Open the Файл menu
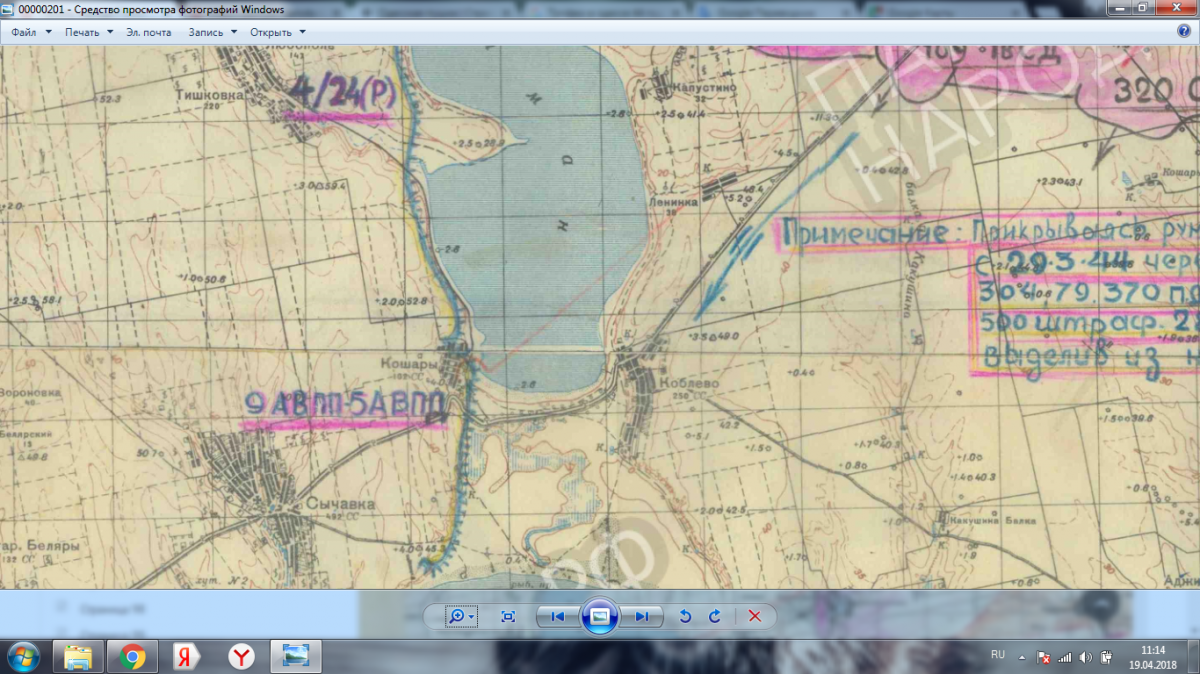1200x674 pixels. [32, 32]
